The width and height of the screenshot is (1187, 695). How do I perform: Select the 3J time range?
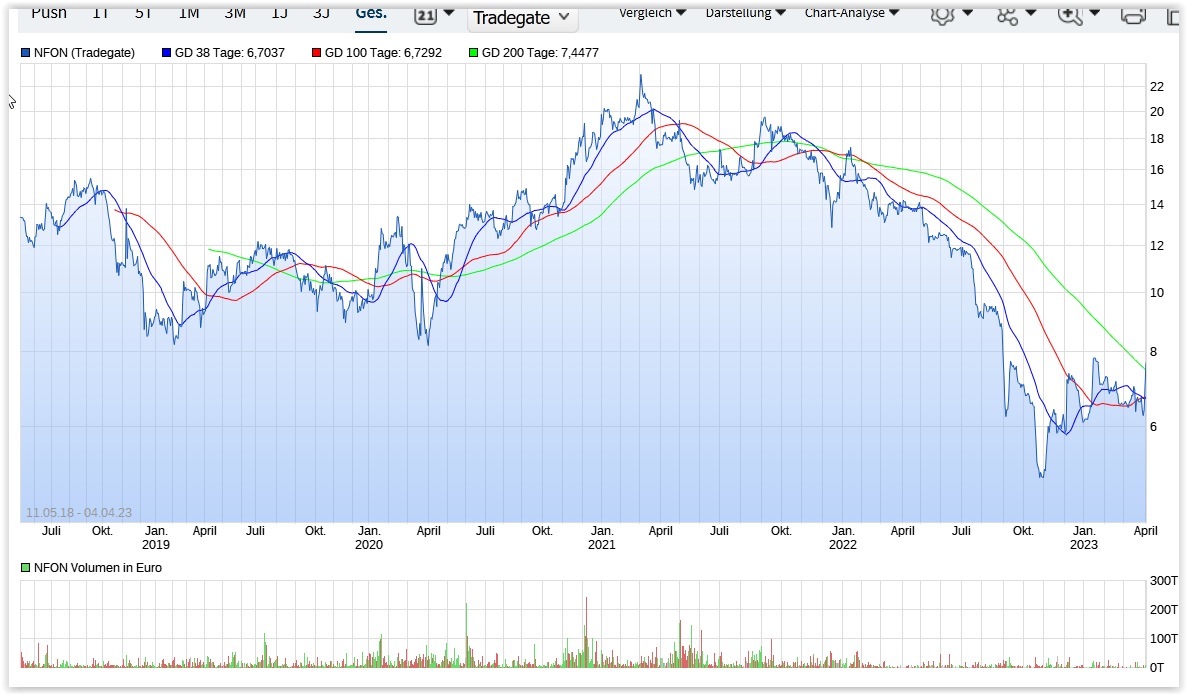pos(321,13)
